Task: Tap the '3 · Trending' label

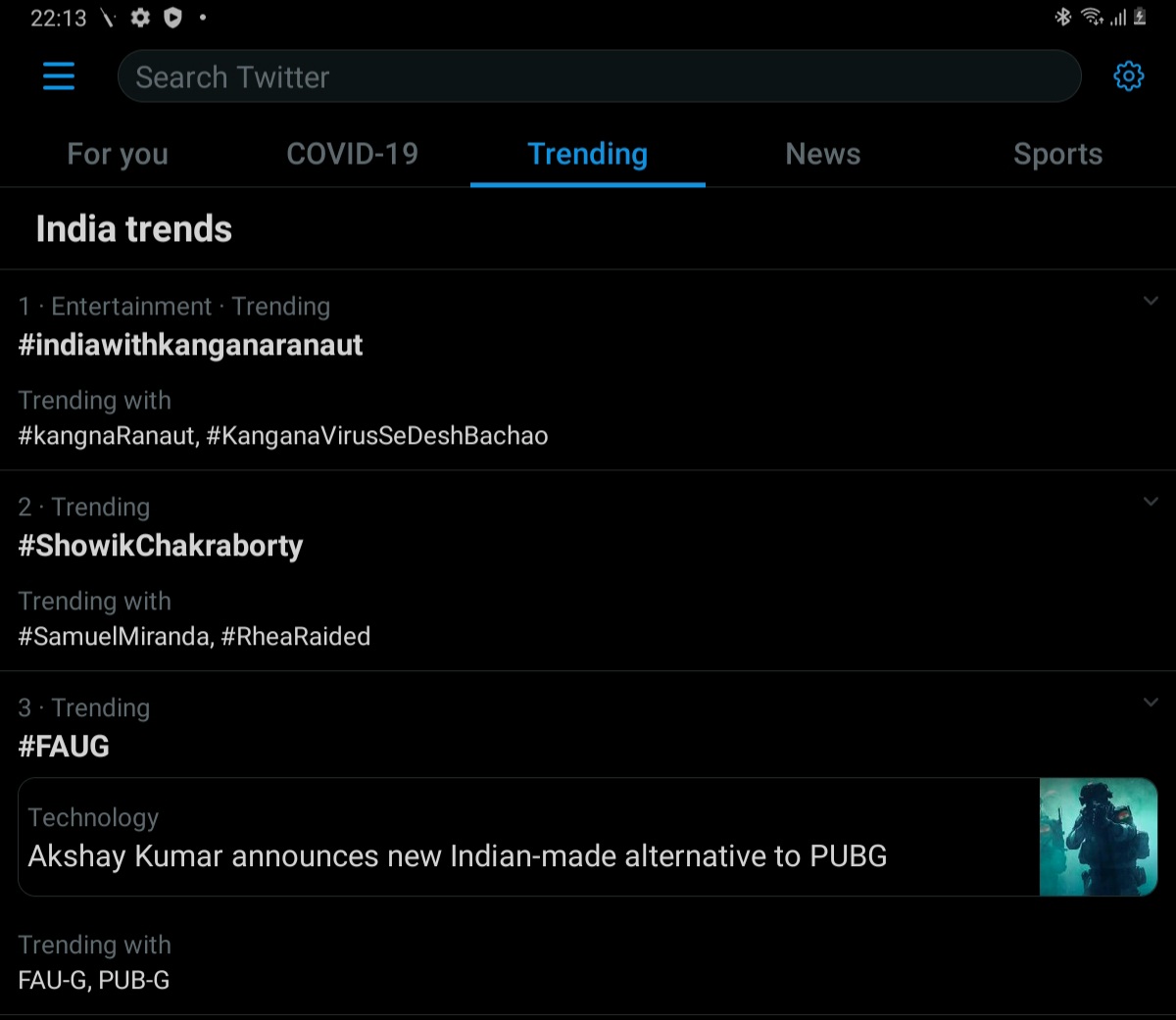Action: 84,708
